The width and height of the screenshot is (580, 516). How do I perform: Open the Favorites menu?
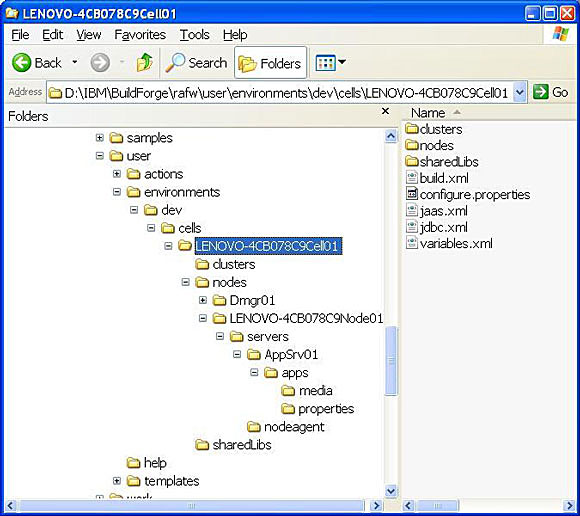[140, 35]
